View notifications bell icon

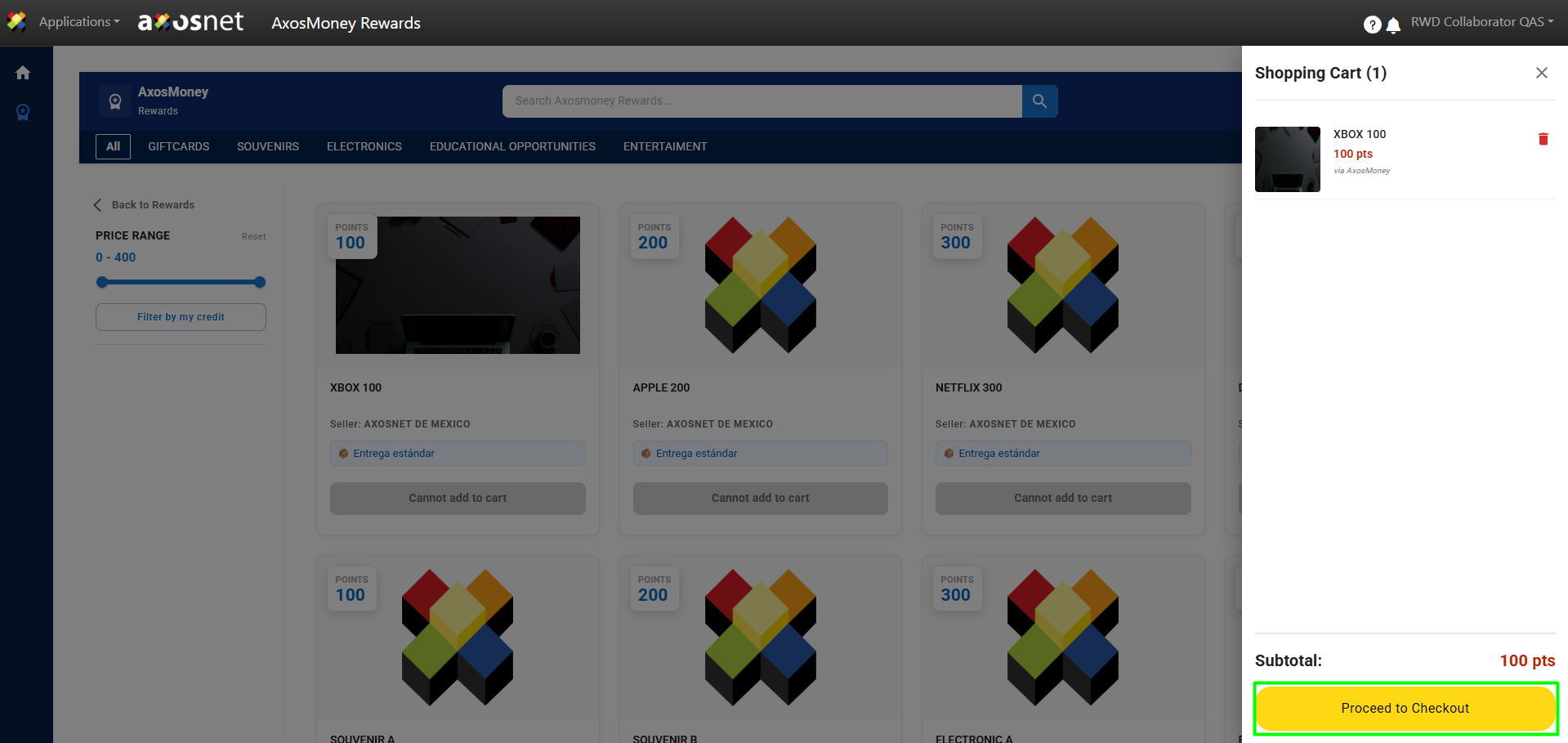click(1393, 25)
